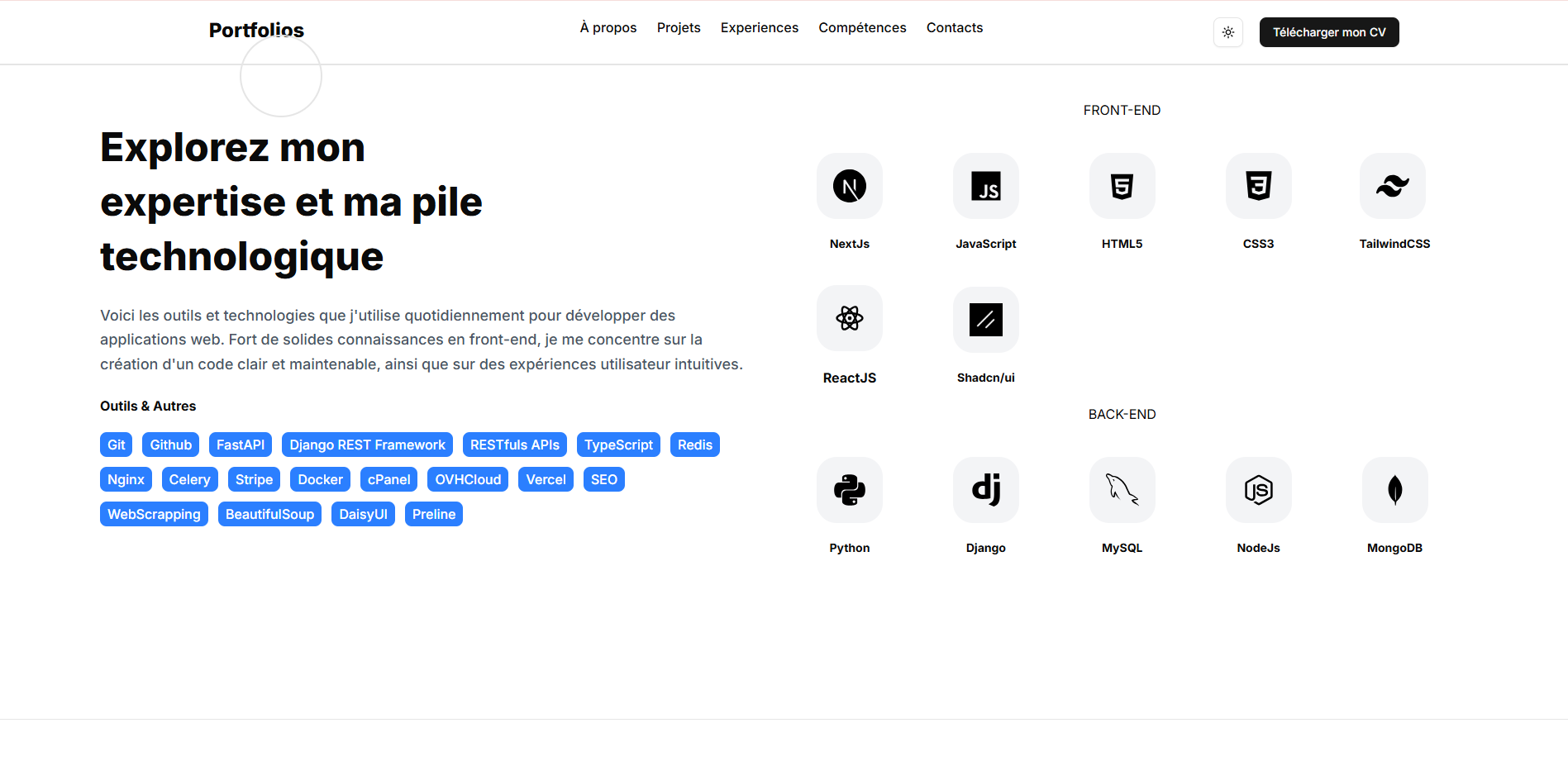This screenshot has height=780, width=1568.
Task: Click the FastAPI badge
Action: [x=241, y=445]
